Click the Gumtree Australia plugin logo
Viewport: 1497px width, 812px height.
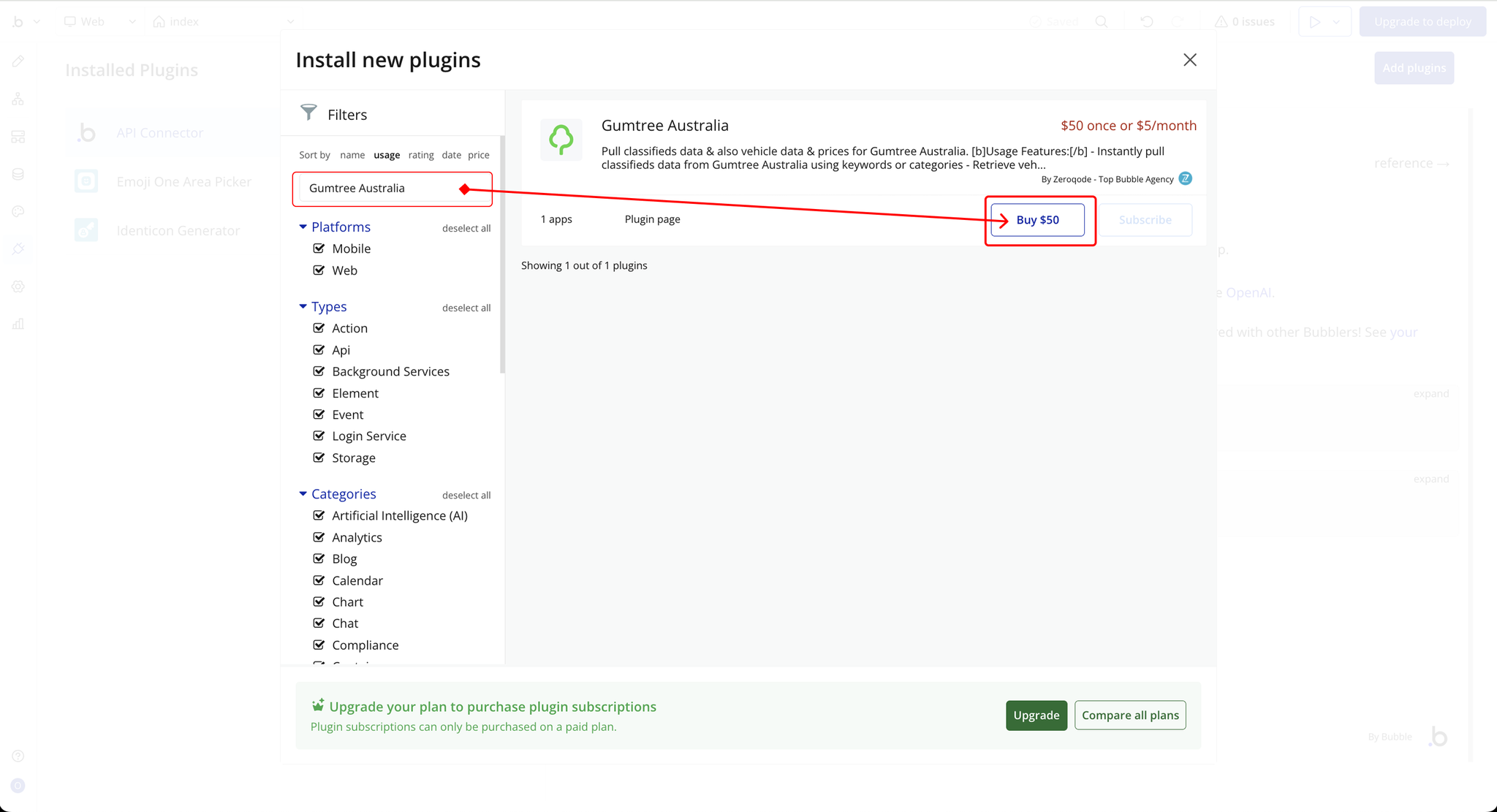pos(561,140)
